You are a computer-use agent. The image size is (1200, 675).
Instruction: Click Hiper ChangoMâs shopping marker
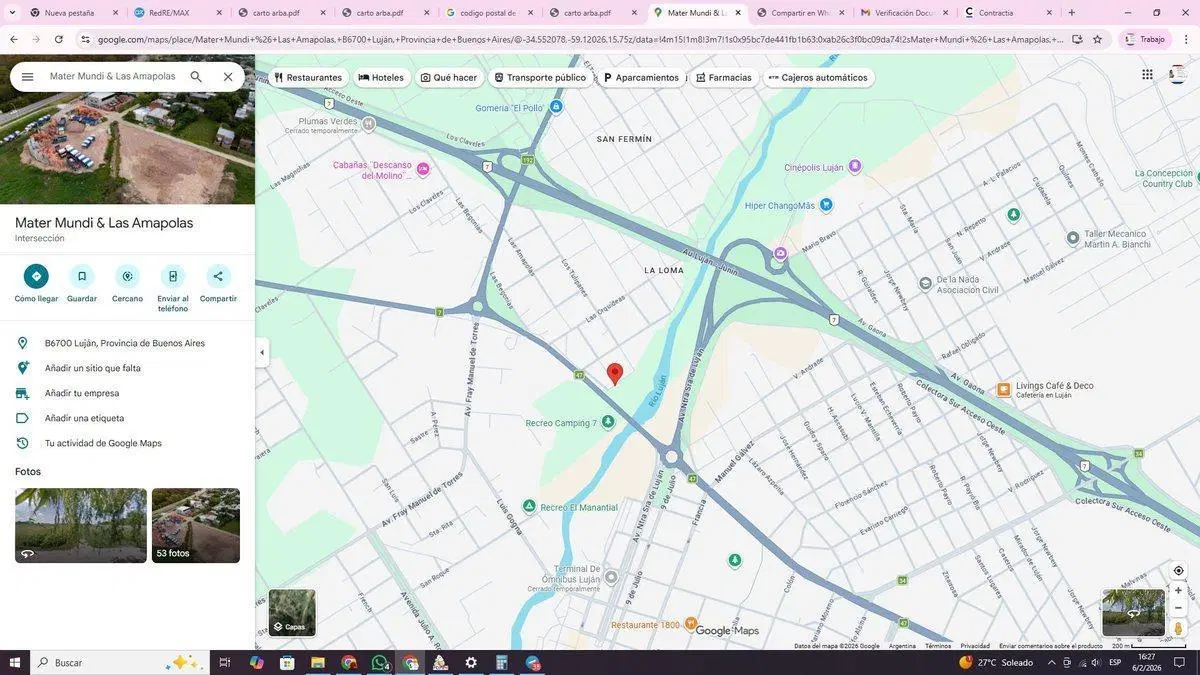tap(826, 205)
